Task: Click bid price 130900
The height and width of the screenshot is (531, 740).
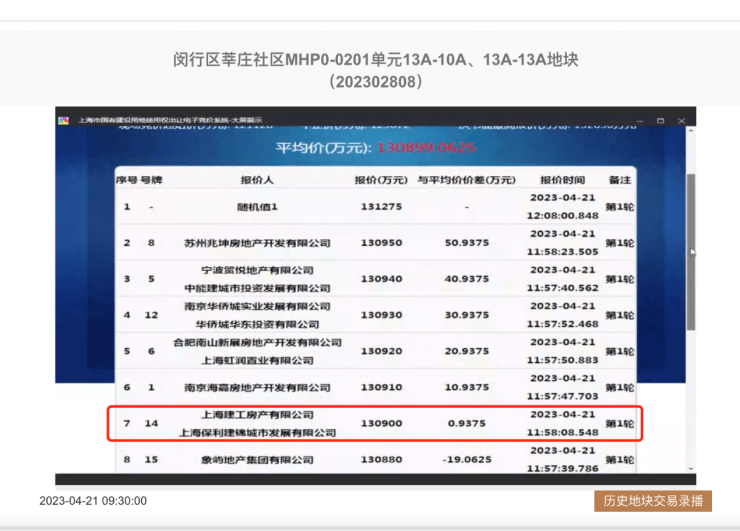Action: pyautogui.click(x=381, y=423)
